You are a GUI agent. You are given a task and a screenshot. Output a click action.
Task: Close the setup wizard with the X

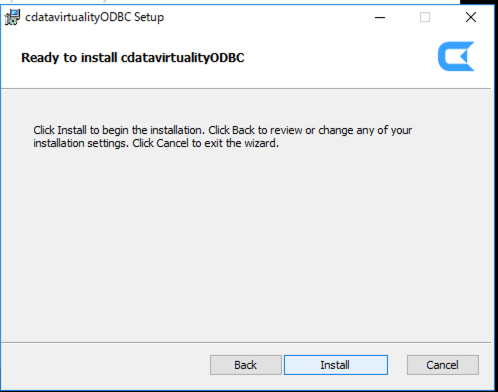click(471, 17)
